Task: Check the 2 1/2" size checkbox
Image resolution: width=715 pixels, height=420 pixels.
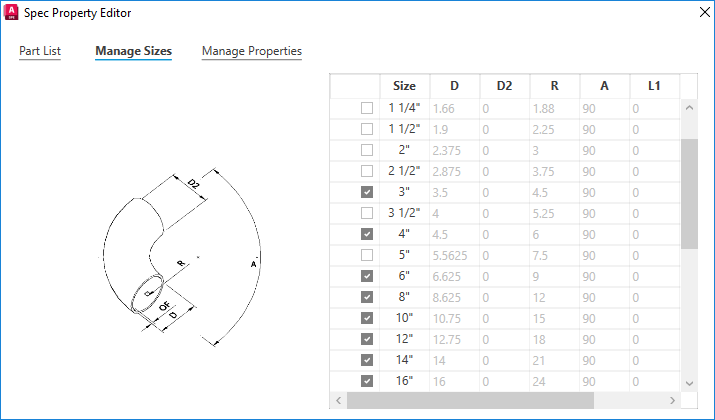Action: pos(367,171)
